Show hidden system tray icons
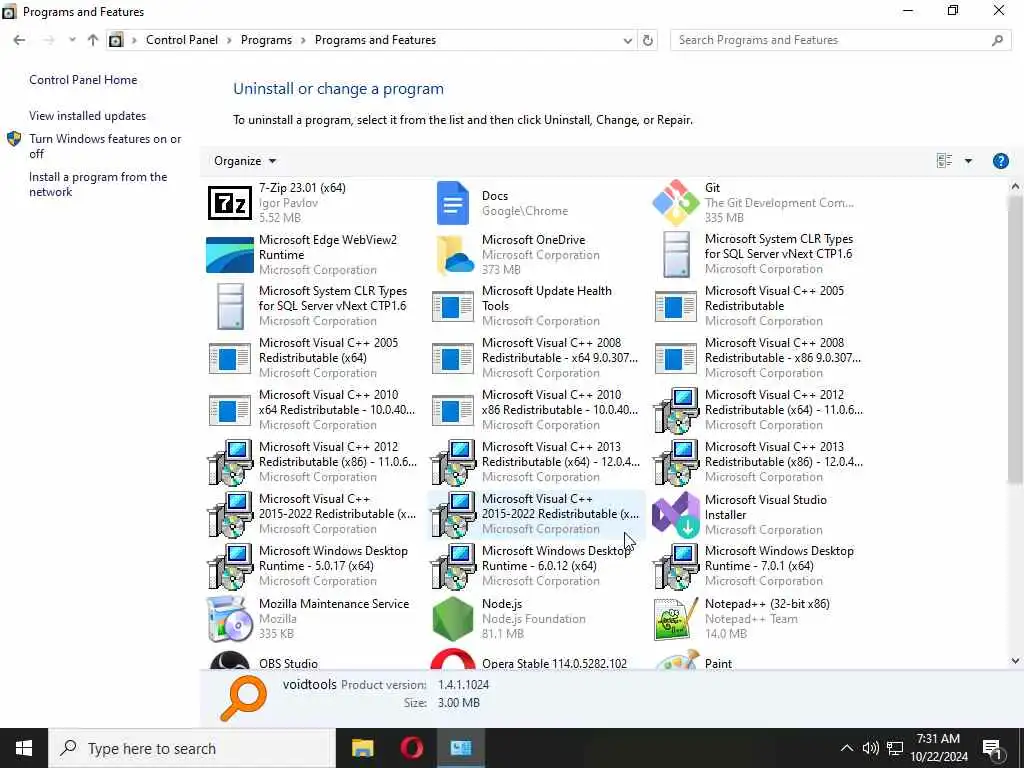This screenshot has height=768, width=1024. (x=846, y=748)
